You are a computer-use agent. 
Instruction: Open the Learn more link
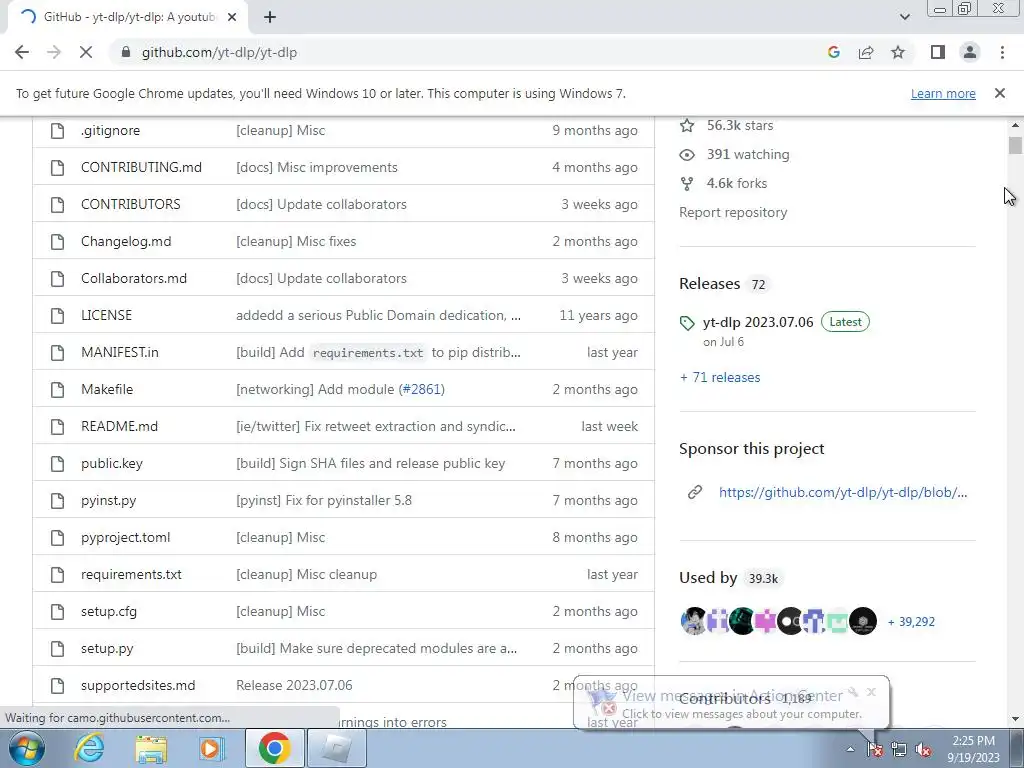[x=943, y=93]
